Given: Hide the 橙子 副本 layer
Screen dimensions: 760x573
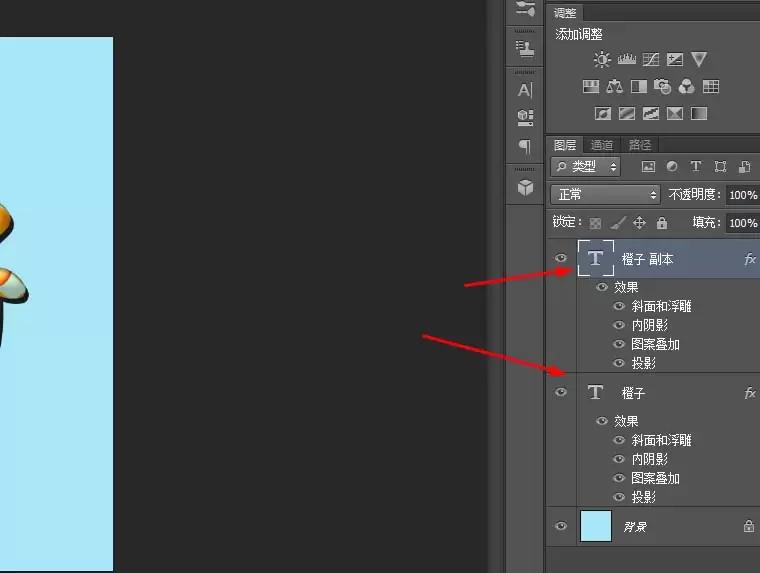Looking at the screenshot, I should pyautogui.click(x=561, y=258).
